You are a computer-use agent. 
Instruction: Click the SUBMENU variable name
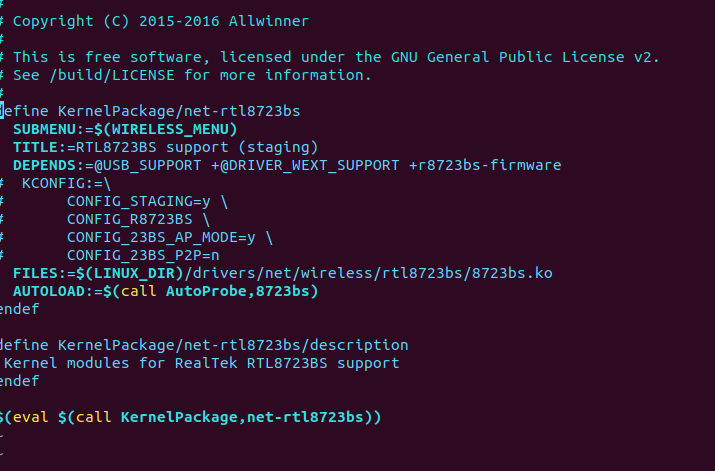[45, 129]
